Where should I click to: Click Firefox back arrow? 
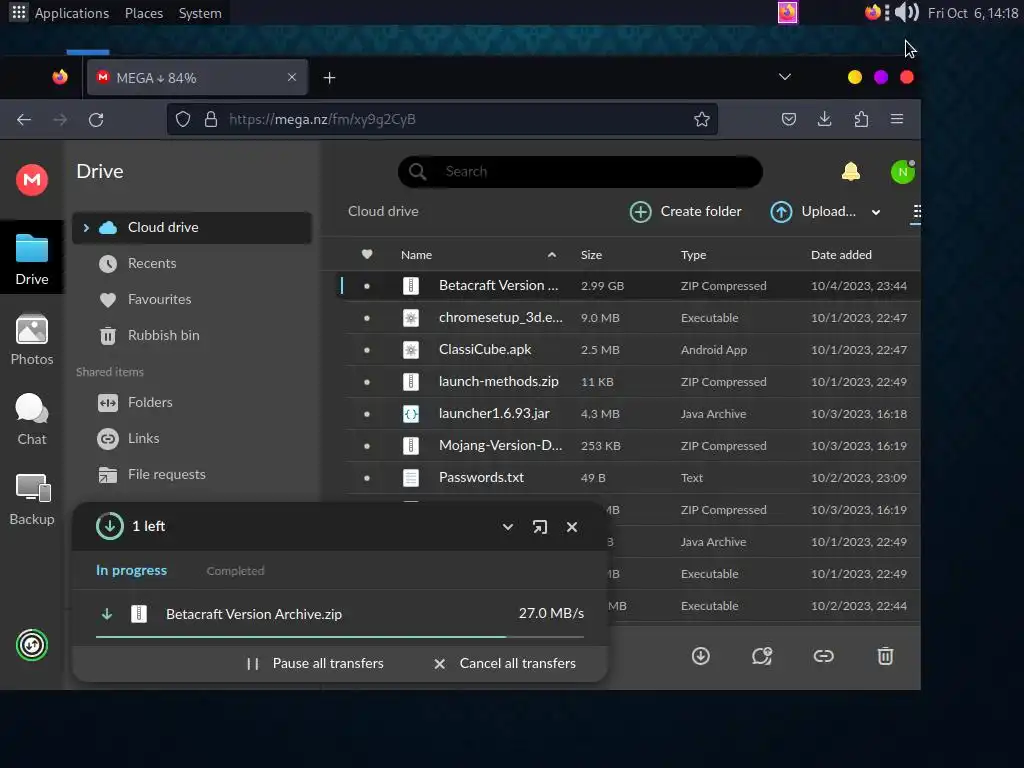(24, 120)
